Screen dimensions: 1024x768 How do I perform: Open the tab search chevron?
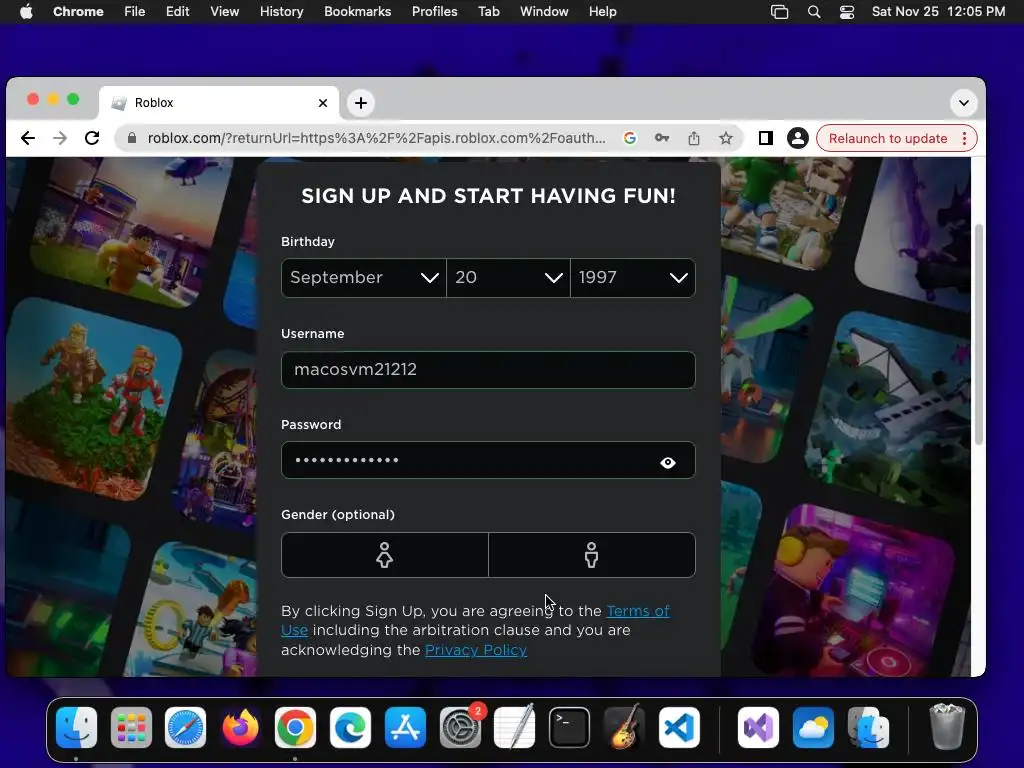(x=963, y=103)
